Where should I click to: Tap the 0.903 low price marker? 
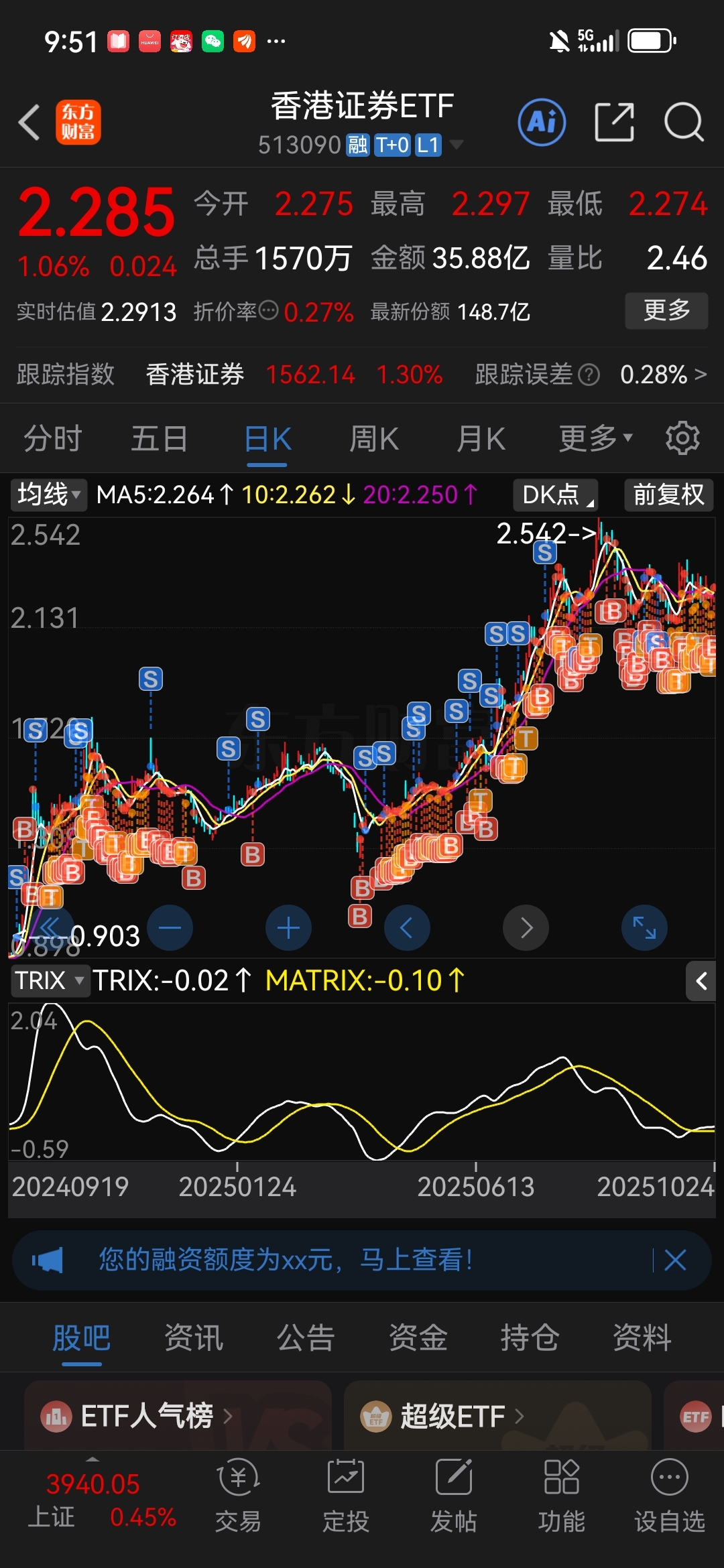(105, 936)
